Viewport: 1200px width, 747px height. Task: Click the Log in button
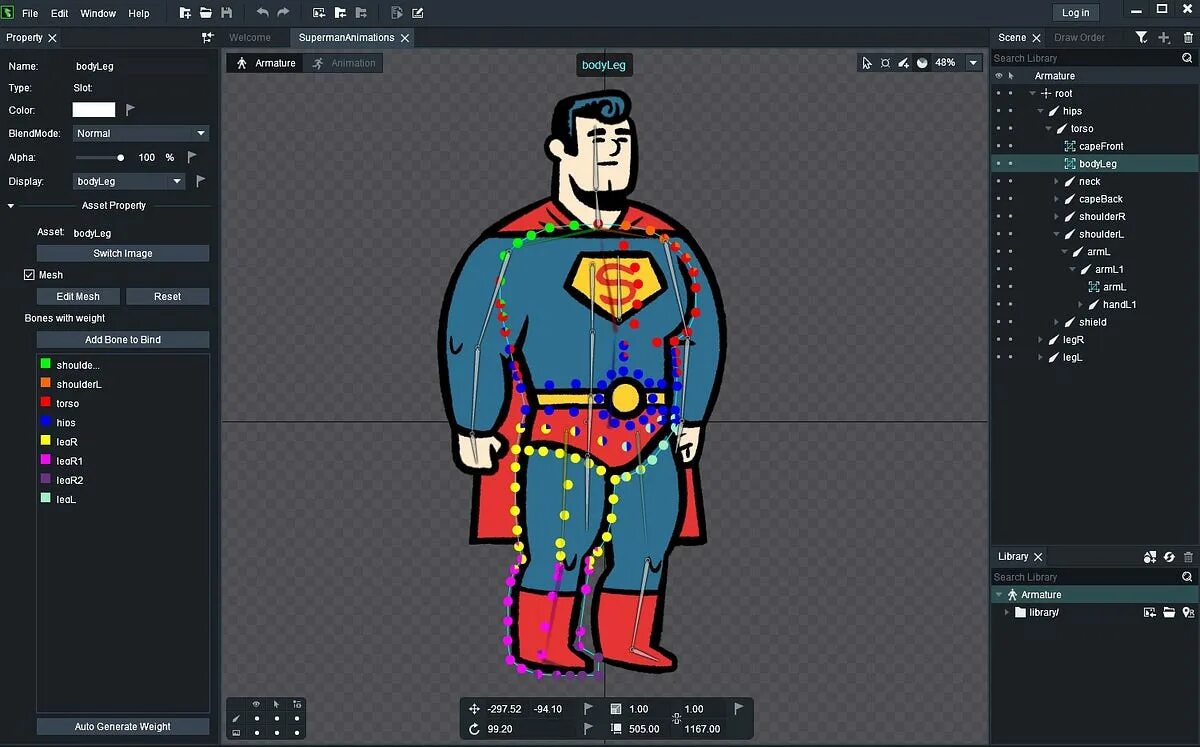point(1076,12)
